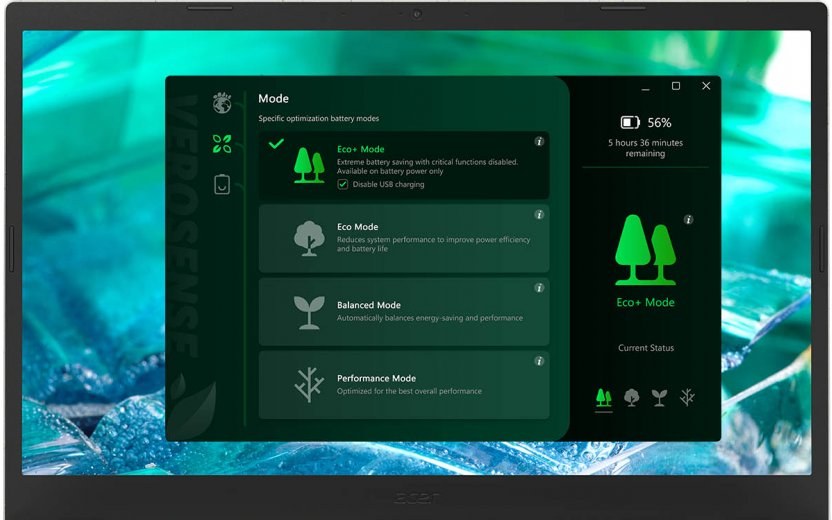The height and width of the screenshot is (520, 832).
Task: Click the small Eco+ icon under Current Status
Action: point(603,398)
